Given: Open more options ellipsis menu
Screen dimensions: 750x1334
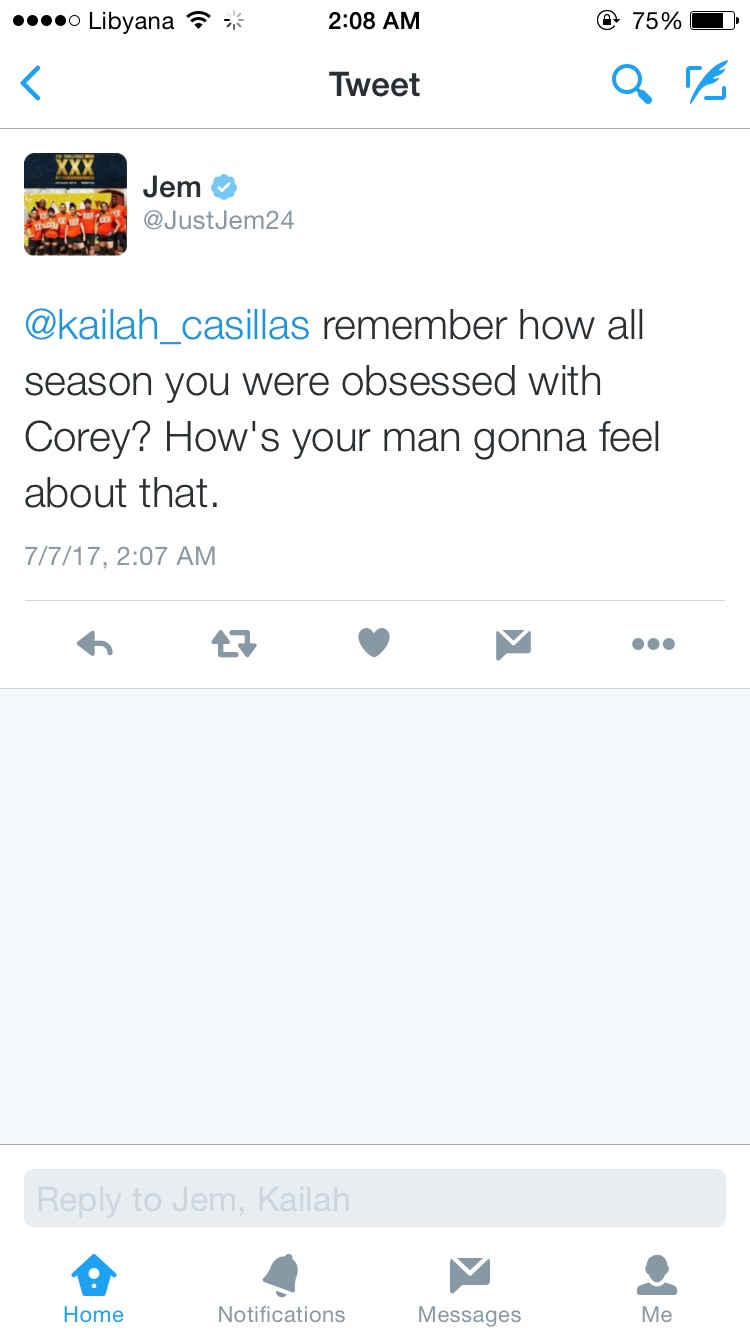Looking at the screenshot, I should coord(653,644).
